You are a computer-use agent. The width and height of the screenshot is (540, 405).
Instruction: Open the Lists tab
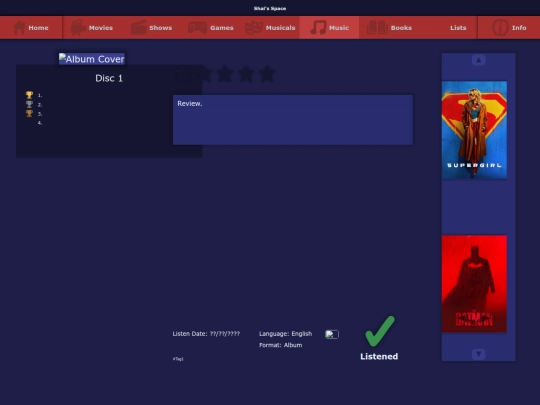tap(458, 28)
